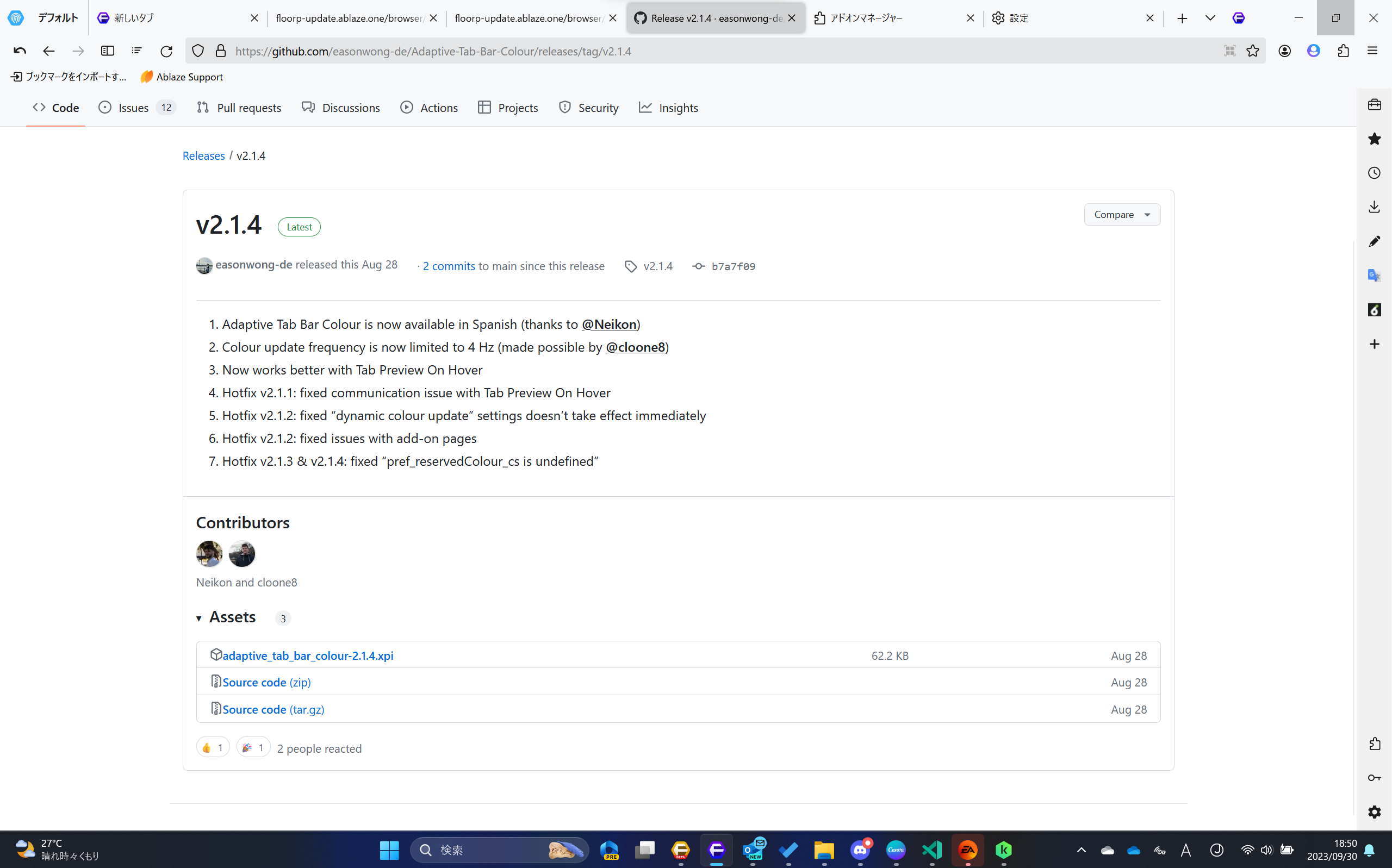Bookmark this page with the address bar star
The height and width of the screenshot is (868, 1392).
[x=1252, y=51]
